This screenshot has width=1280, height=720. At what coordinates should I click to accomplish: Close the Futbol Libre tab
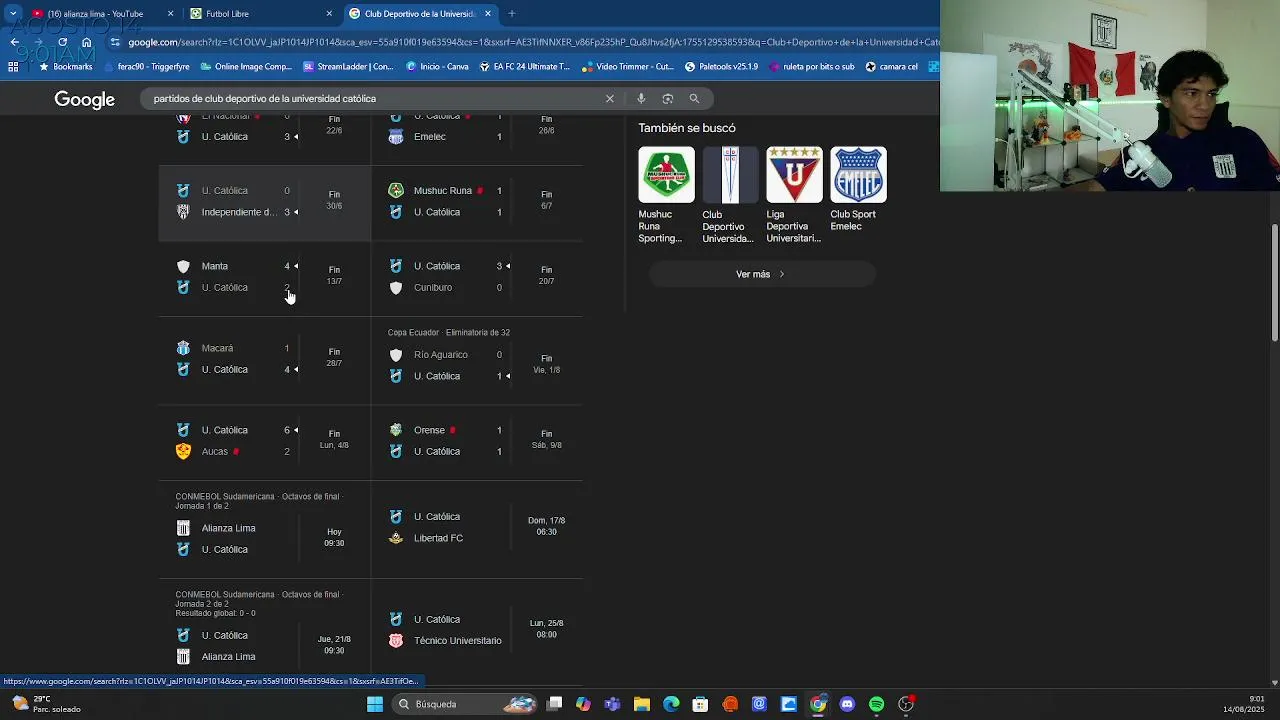[329, 14]
